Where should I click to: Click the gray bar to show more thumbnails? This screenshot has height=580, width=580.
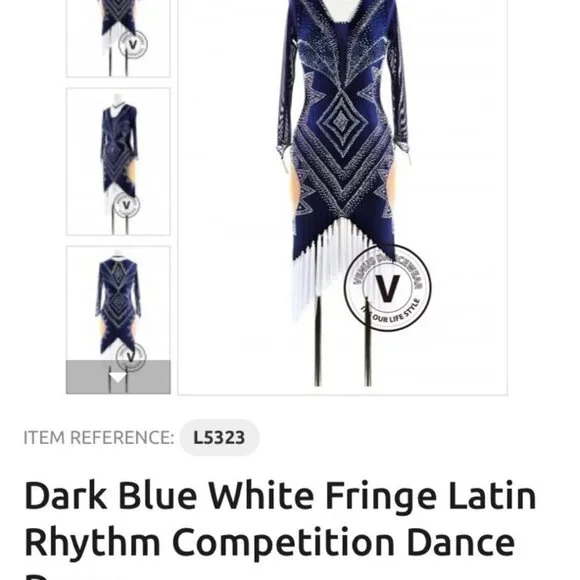[118, 377]
